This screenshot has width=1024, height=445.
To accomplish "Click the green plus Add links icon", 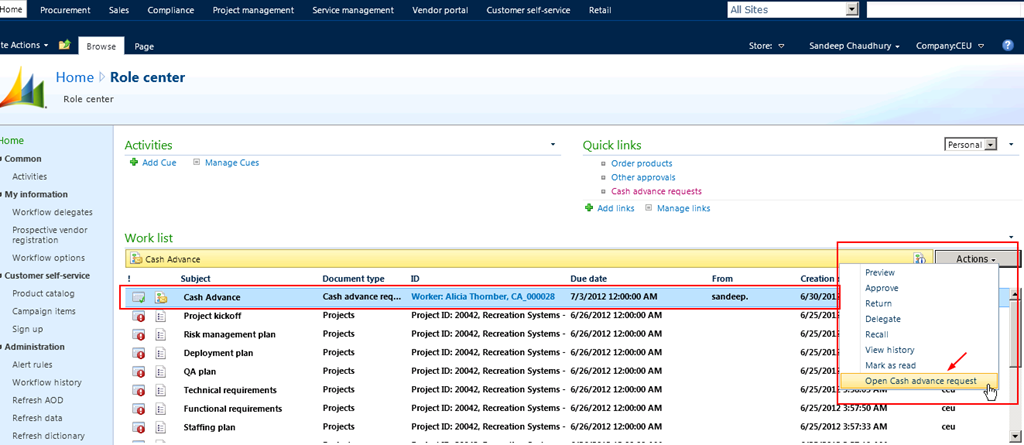I will [589, 208].
